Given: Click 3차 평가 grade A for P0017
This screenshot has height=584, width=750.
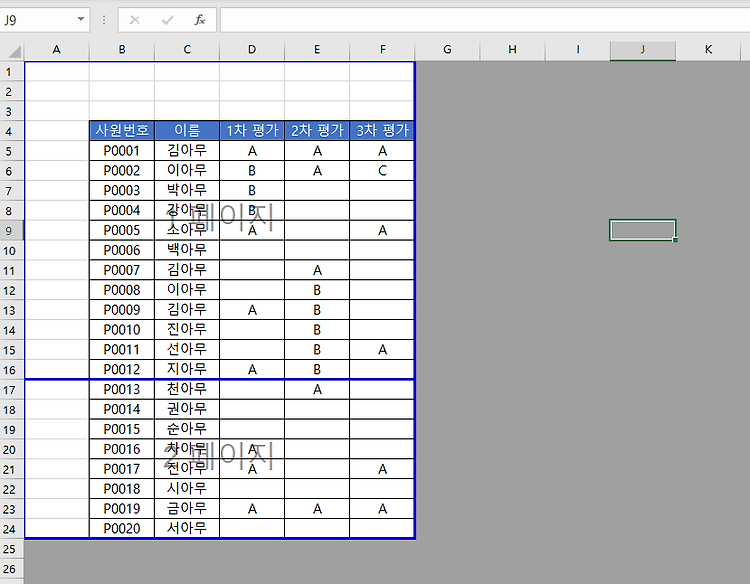Looking at the screenshot, I should click(382, 469).
